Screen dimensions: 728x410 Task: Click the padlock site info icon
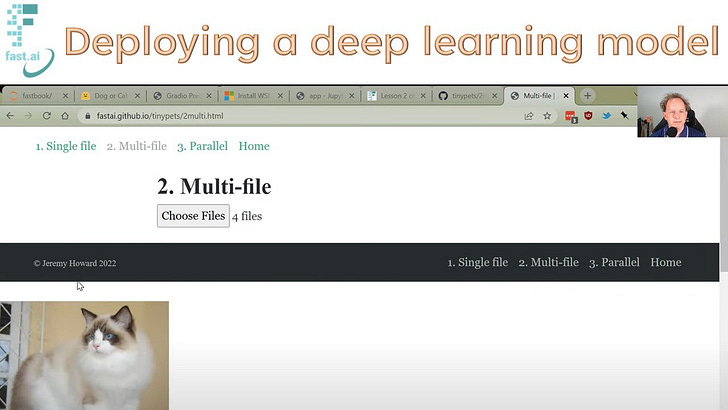click(87, 116)
